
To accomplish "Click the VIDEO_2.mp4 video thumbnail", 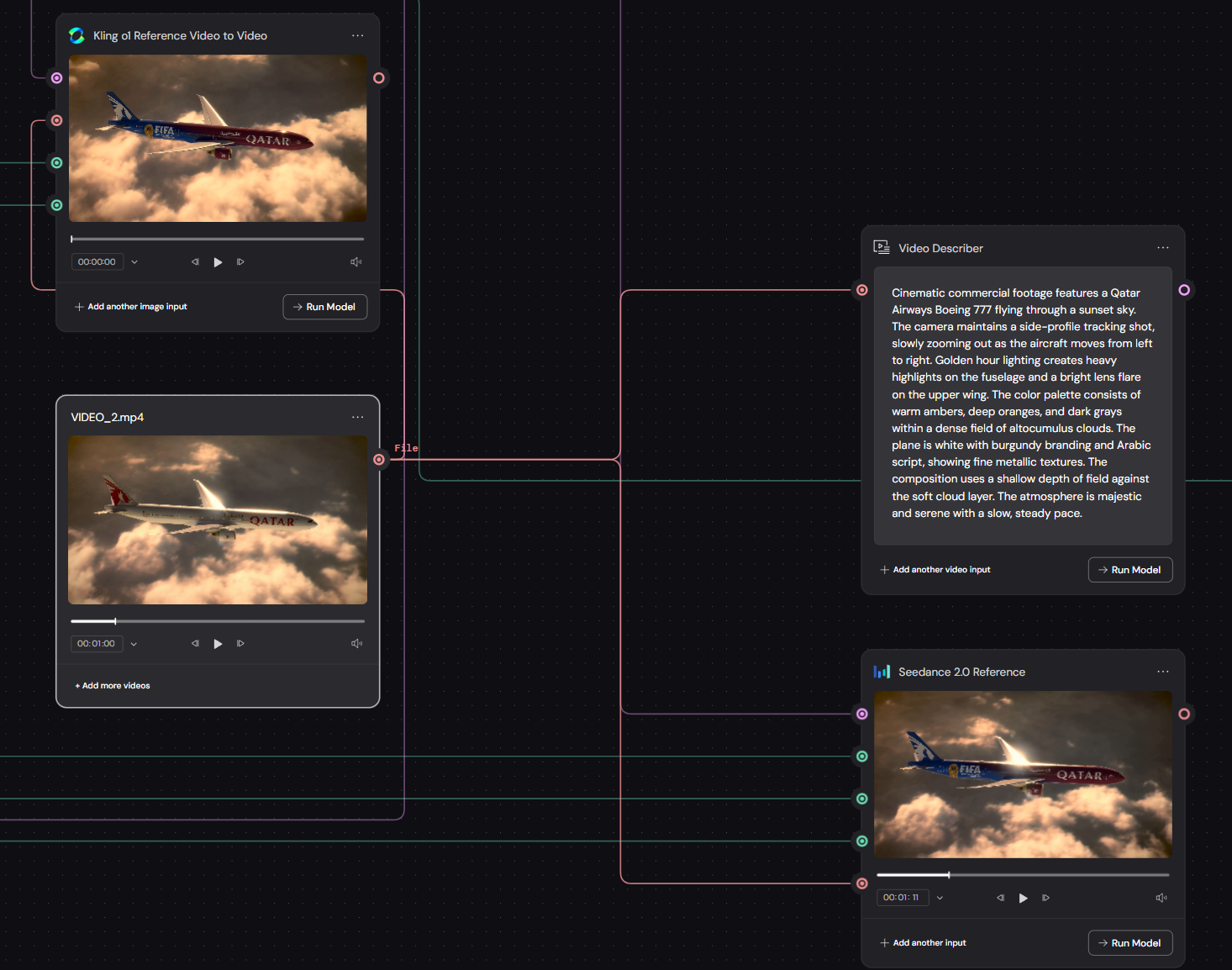I will (x=218, y=519).
